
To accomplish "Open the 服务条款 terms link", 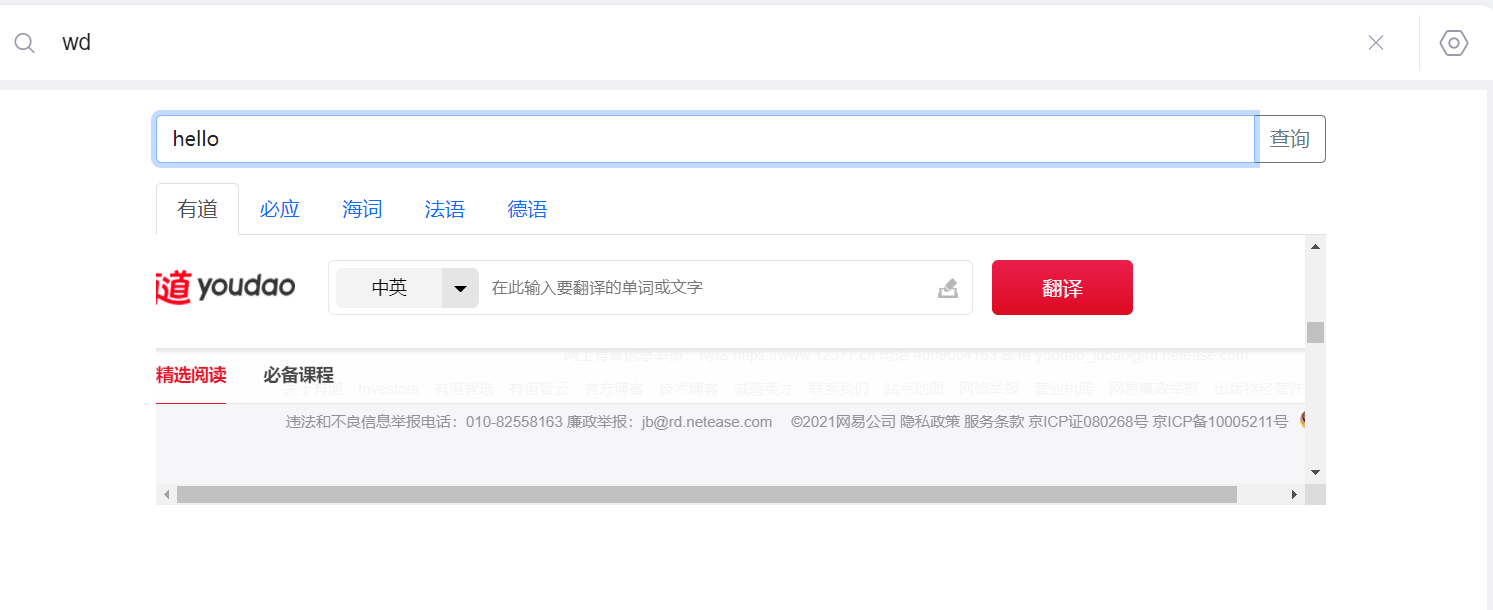I will pyautogui.click(x=994, y=422).
